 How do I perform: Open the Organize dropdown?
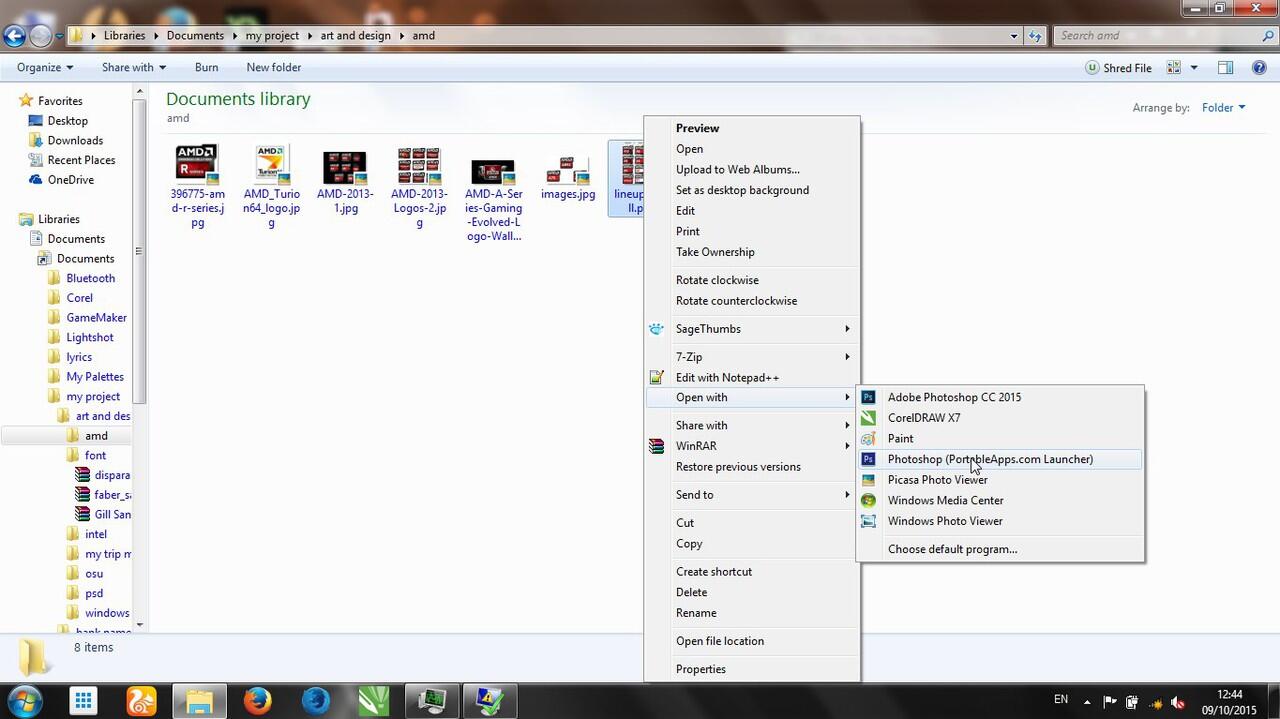tap(45, 67)
